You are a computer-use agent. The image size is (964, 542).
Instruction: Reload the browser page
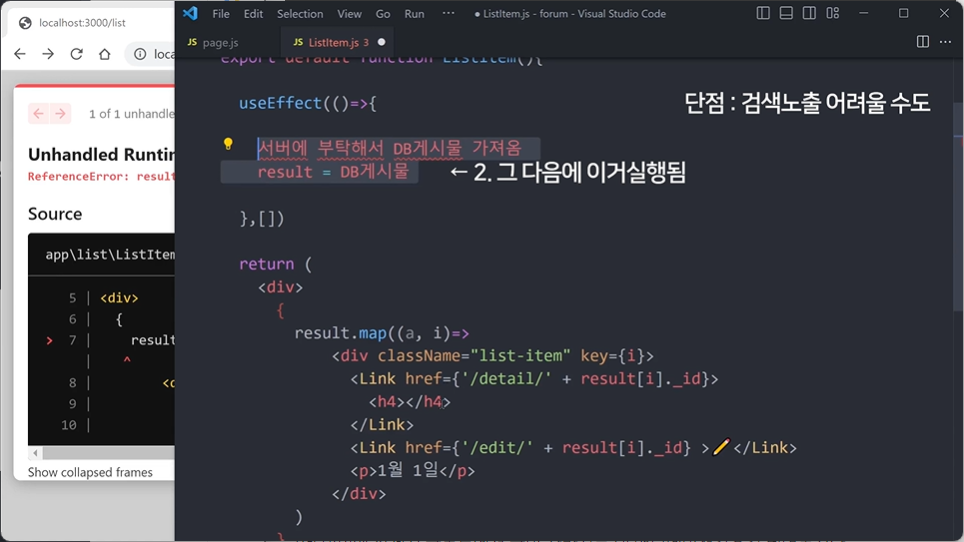tap(76, 54)
